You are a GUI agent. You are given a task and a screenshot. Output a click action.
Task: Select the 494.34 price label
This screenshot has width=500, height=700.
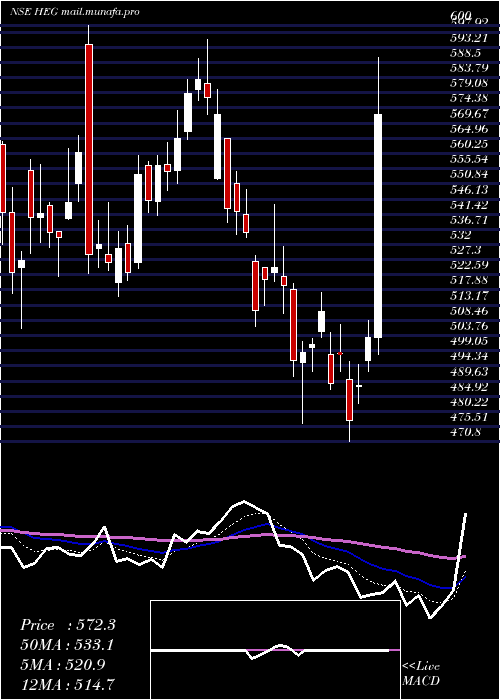coord(468,356)
